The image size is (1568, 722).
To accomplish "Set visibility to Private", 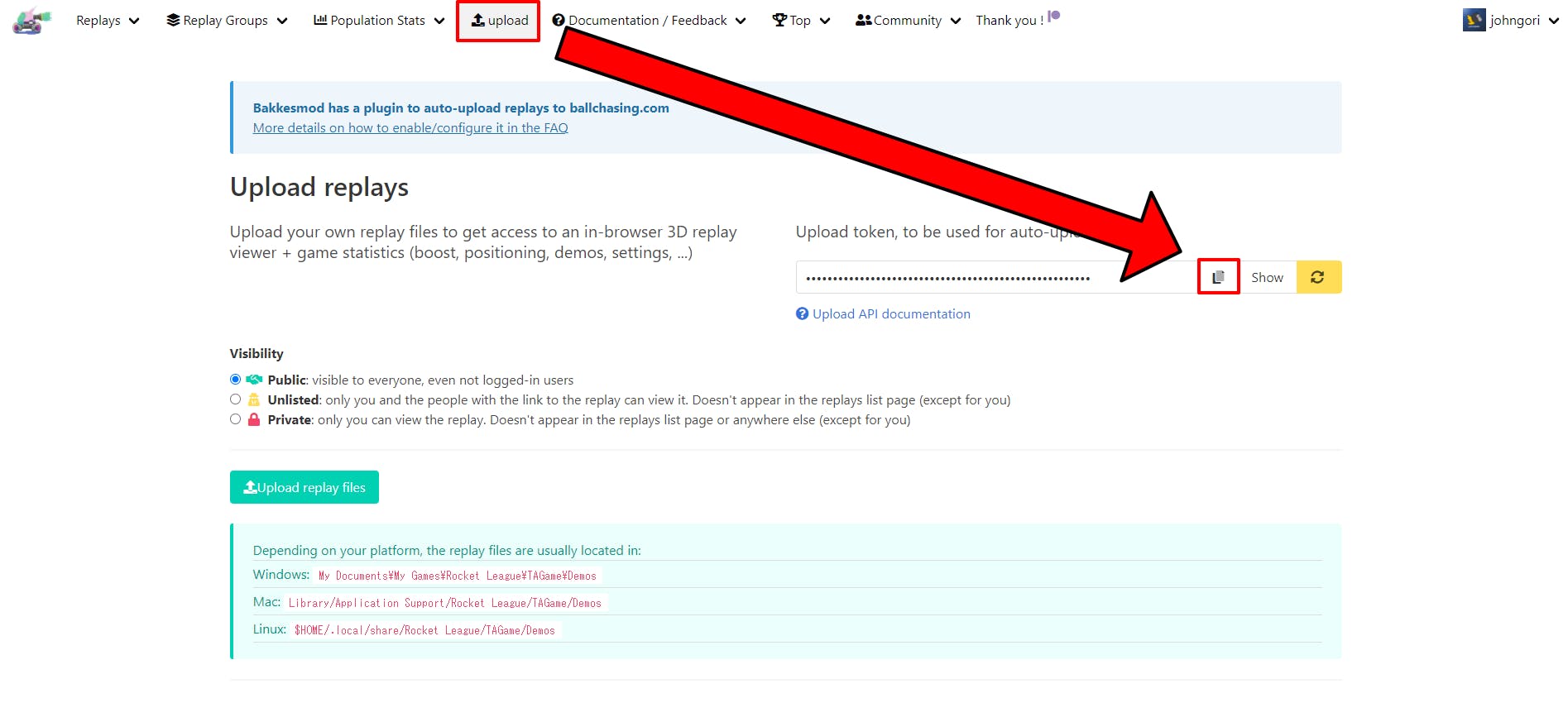I will (x=236, y=419).
